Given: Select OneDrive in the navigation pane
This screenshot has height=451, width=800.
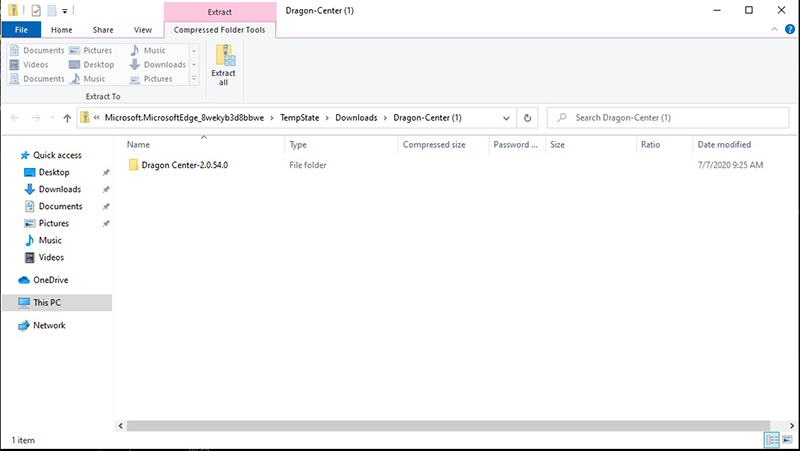Looking at the screenshot, I should point(50,280).
